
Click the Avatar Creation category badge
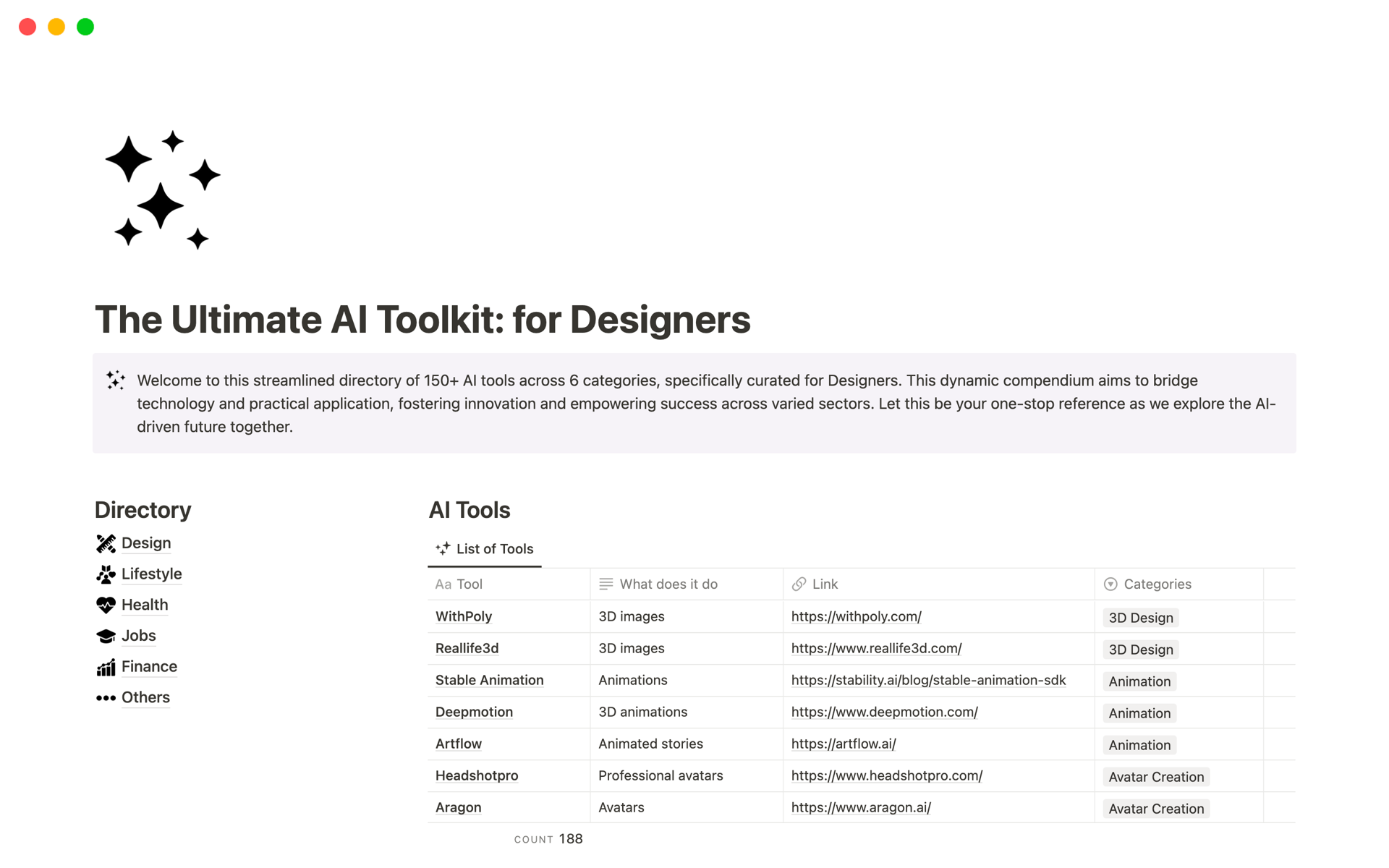coord(1157,776)
